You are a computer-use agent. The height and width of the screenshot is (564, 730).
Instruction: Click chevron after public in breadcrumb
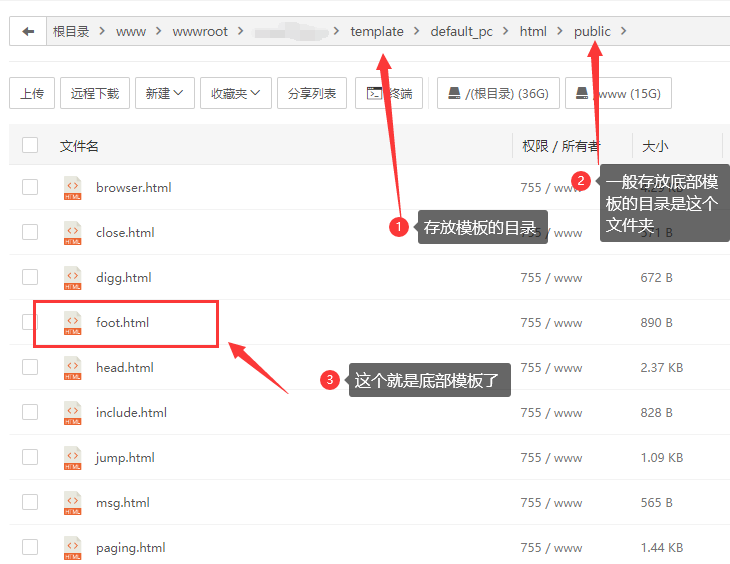tap(623, 31)
